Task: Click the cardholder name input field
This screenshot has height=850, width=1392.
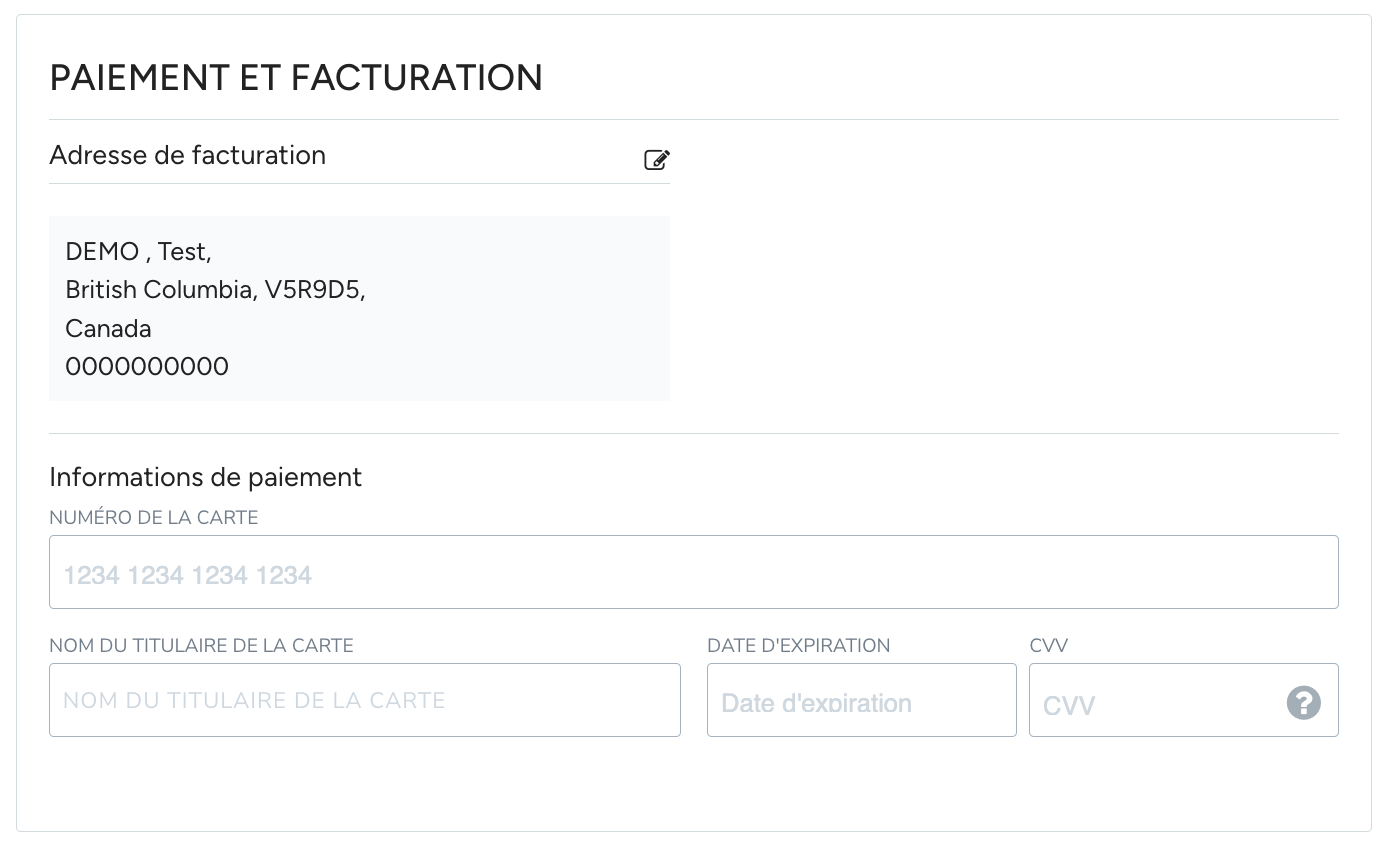Action: [364, 700]
